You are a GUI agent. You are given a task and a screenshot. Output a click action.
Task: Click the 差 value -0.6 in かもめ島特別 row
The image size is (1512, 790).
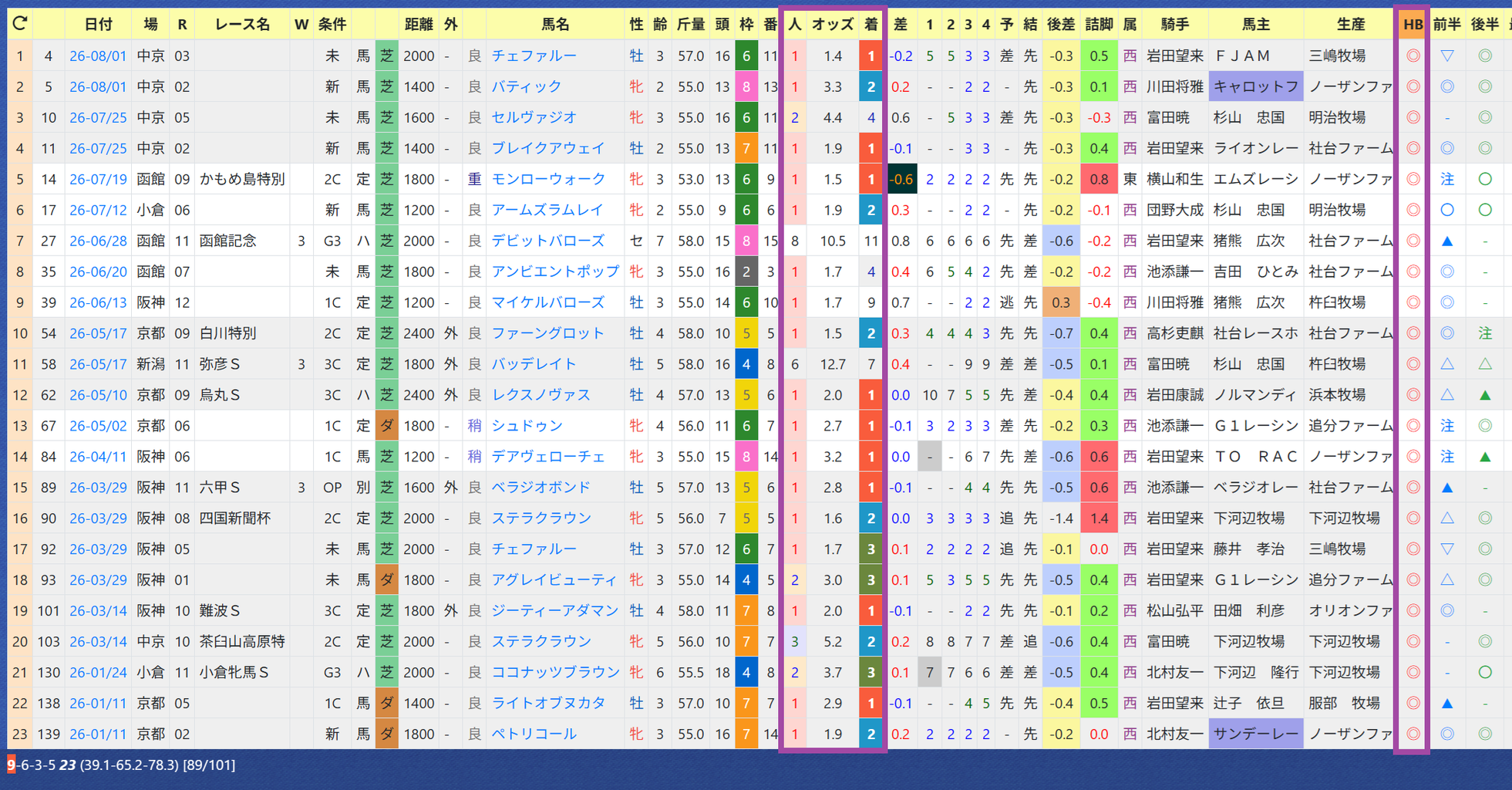901,179
